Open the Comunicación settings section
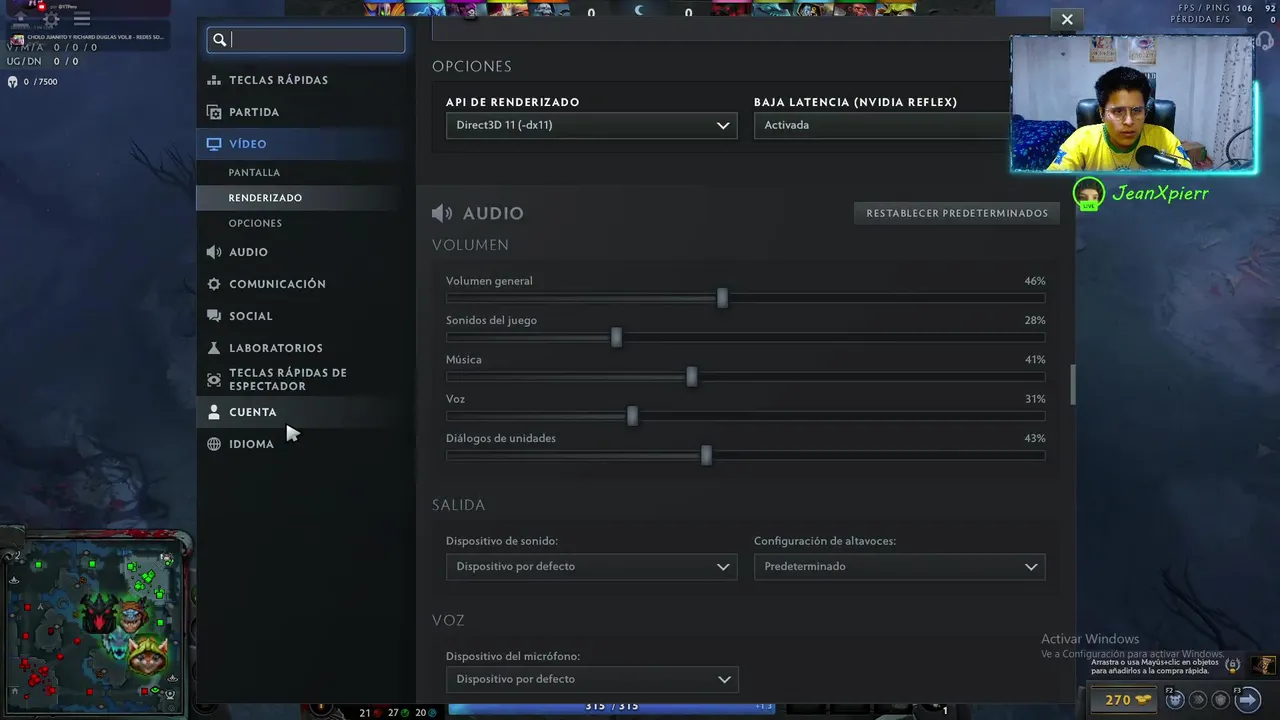Image resolution: width=1280 pixels, height=720 pixels. [305, 284]
